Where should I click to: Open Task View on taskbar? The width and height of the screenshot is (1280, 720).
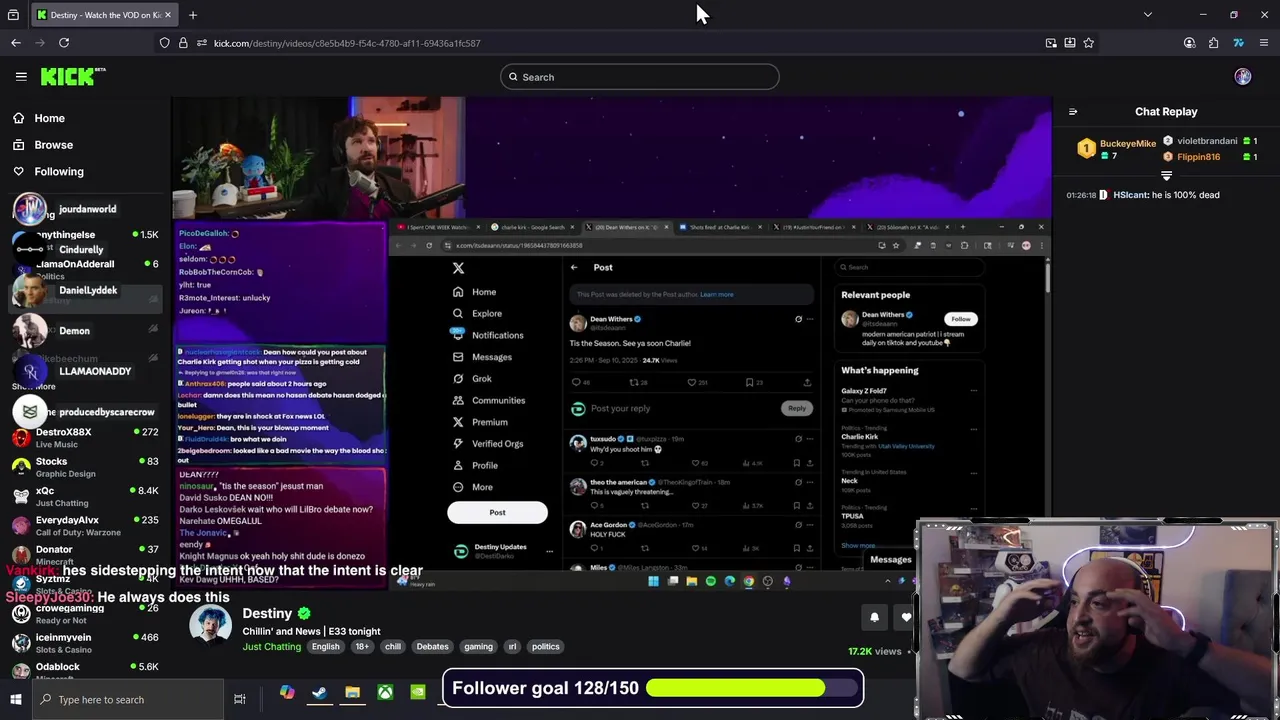pos(240,699)
